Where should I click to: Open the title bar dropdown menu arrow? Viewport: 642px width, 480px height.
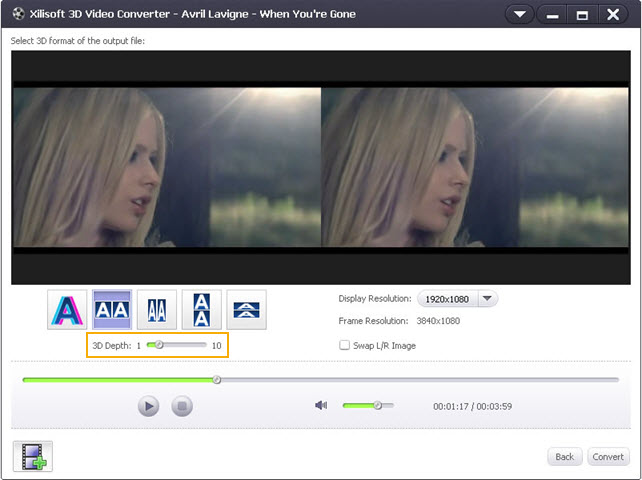coord(520,15)
